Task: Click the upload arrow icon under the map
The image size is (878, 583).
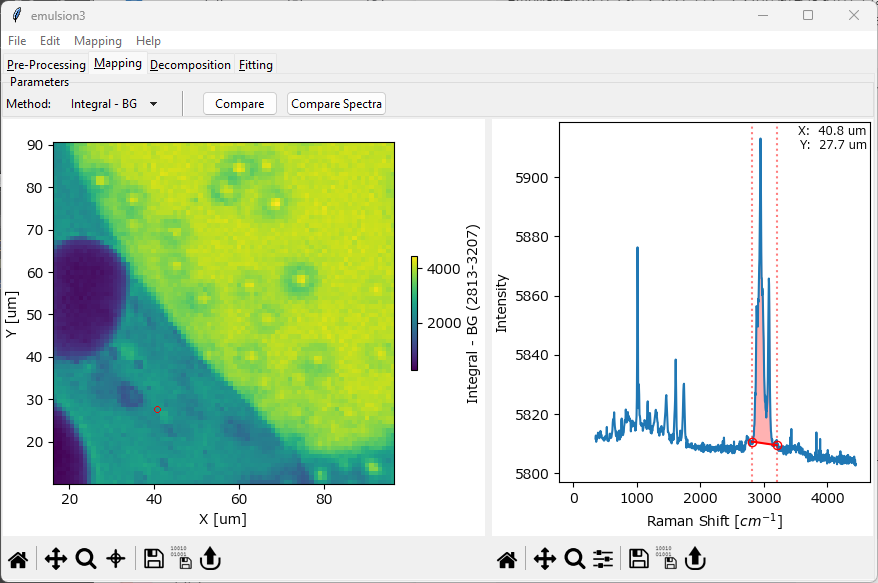Action: tap(210, 559)
